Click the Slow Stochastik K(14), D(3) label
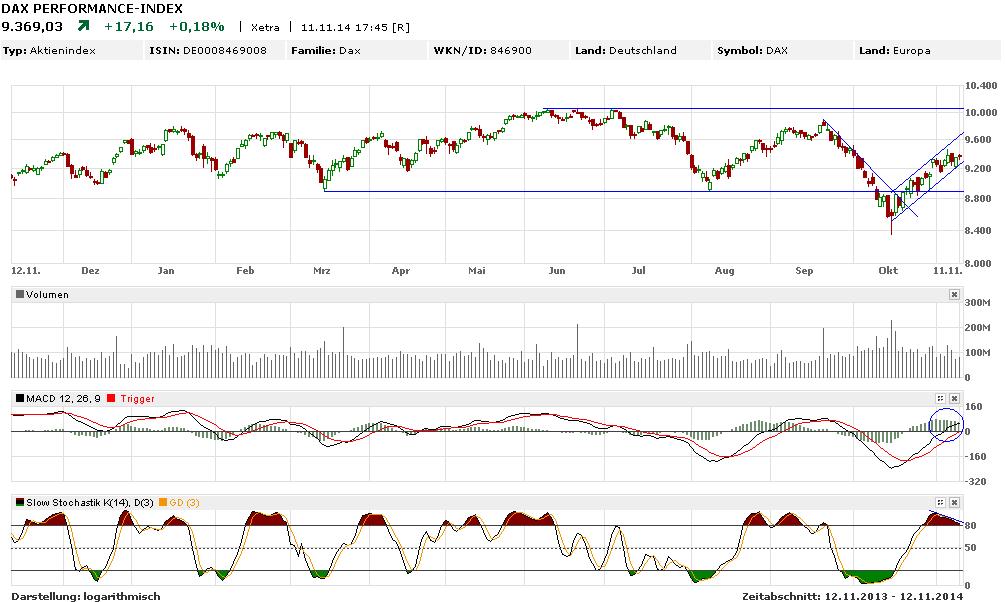 click(90, 503)
